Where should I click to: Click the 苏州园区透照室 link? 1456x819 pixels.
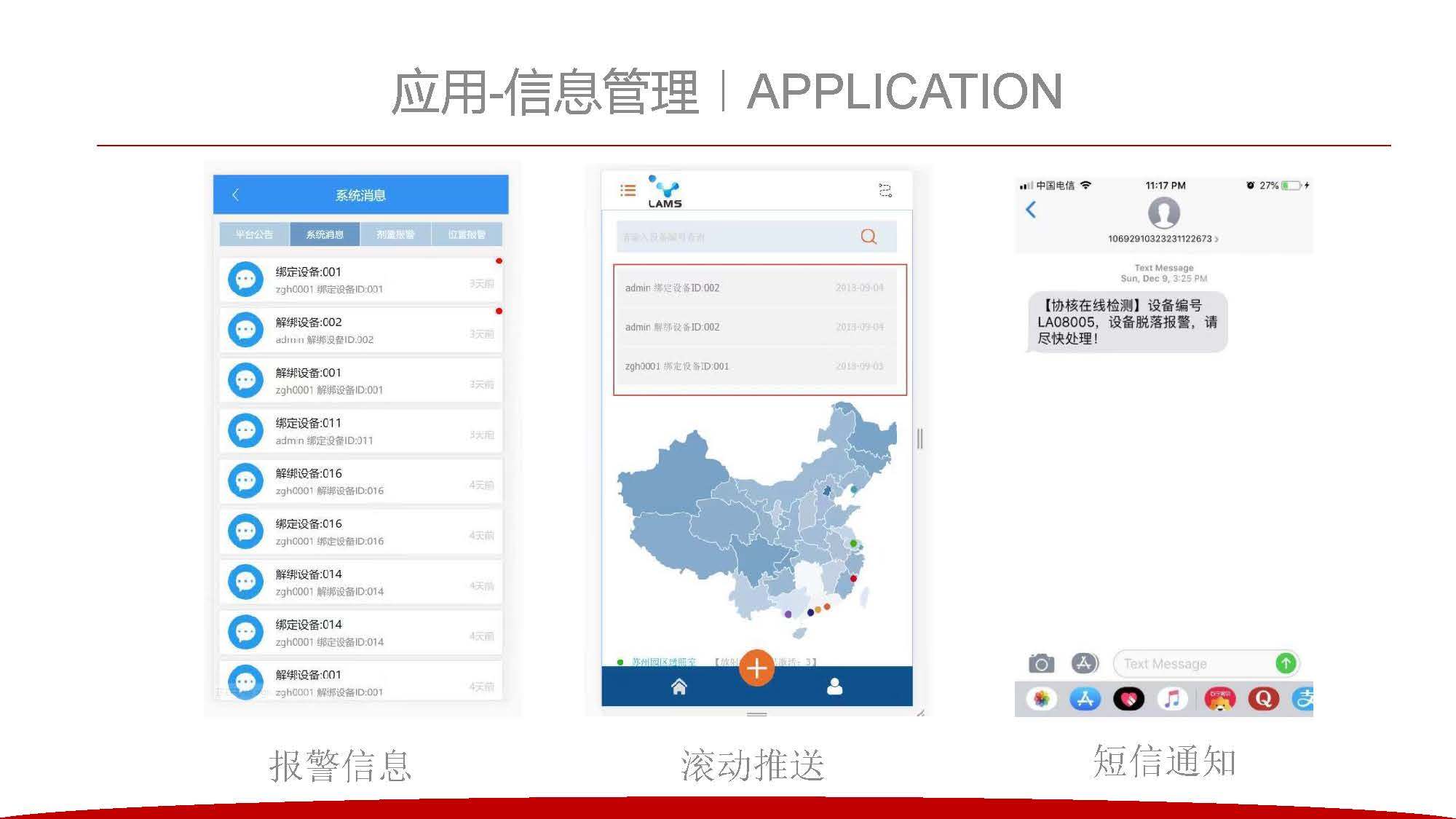pyautogui.click(x=663, y=662)
